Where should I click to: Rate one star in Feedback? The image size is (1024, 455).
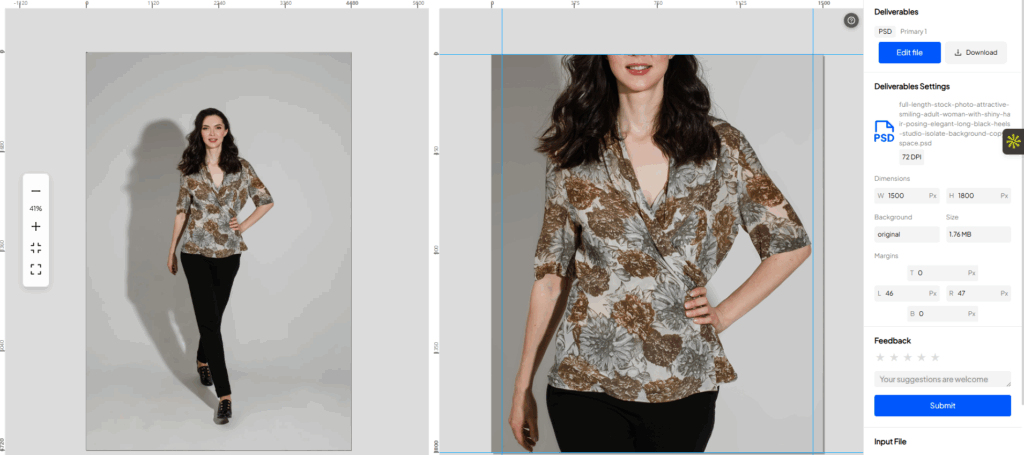[x=880, y=357]
